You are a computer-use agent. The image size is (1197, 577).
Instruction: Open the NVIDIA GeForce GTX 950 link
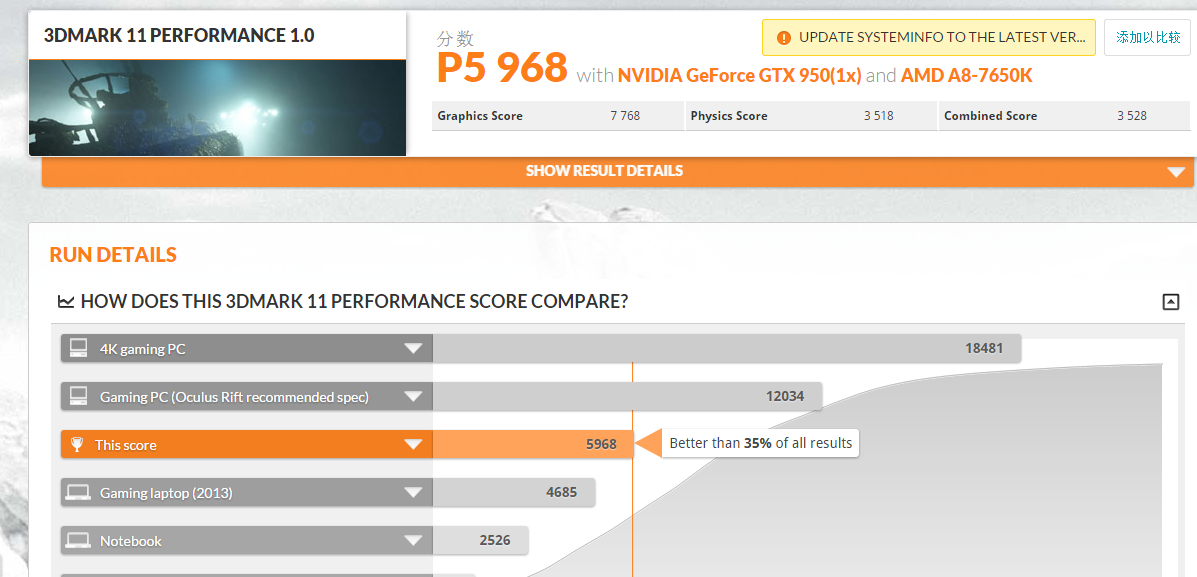[x=740, y=76]
